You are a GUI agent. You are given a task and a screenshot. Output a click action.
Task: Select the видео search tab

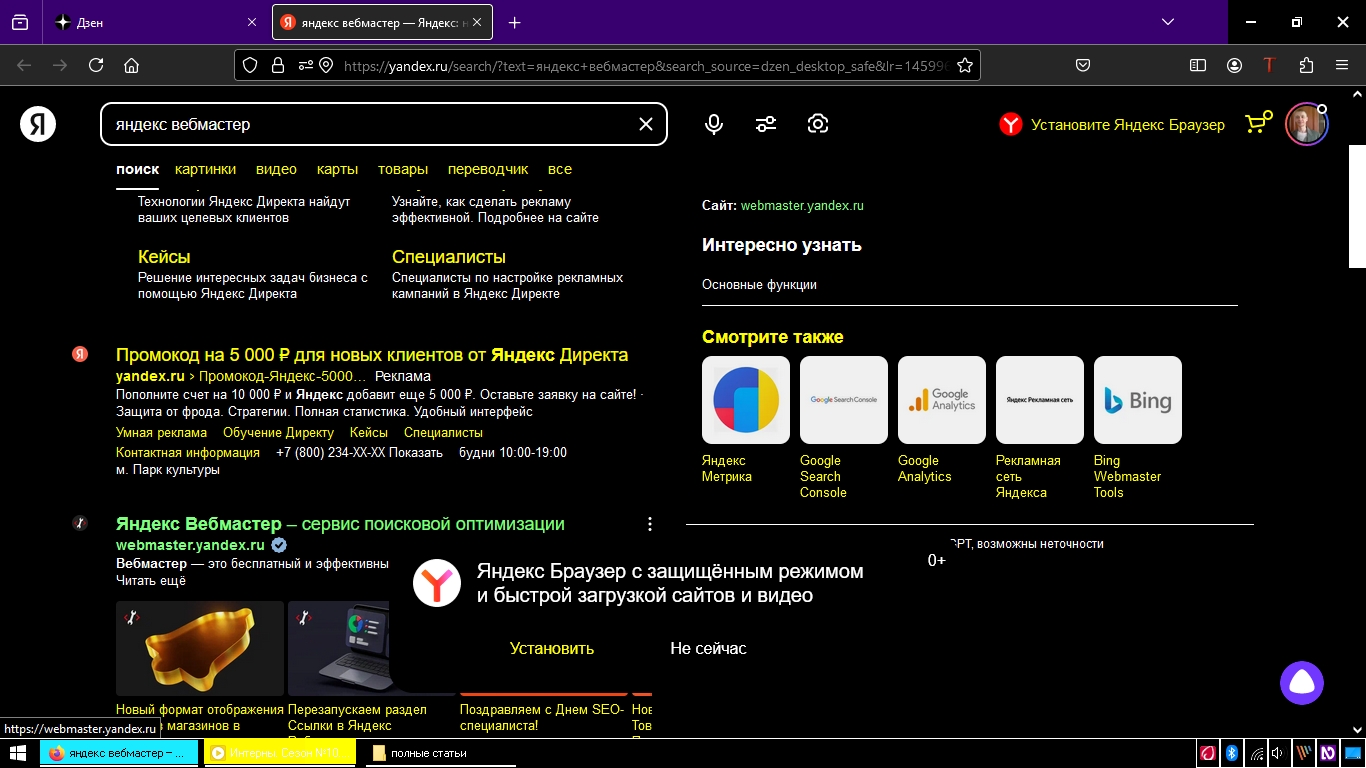(x=276, y=169)
